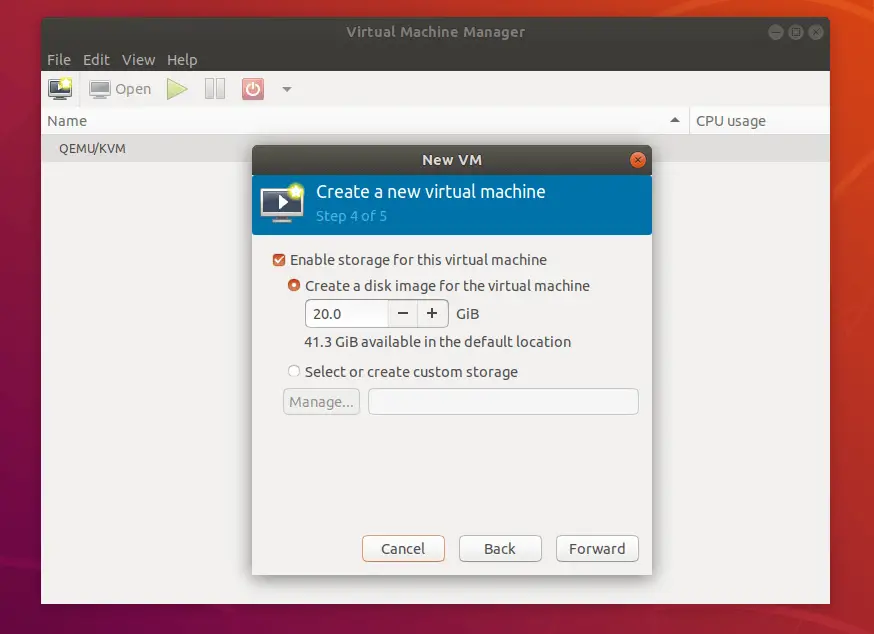
Task: Open the Edit menu
Action: coord(96,60)
